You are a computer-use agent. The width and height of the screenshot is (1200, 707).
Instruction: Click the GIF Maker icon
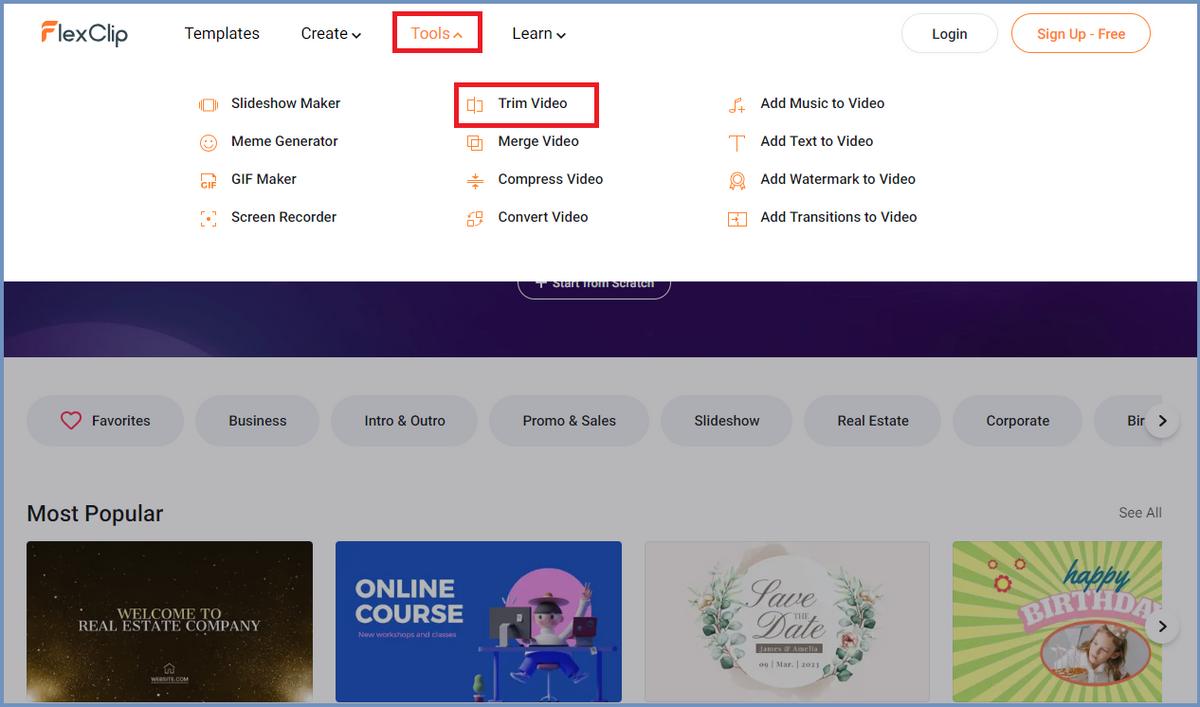click(208, 181)
